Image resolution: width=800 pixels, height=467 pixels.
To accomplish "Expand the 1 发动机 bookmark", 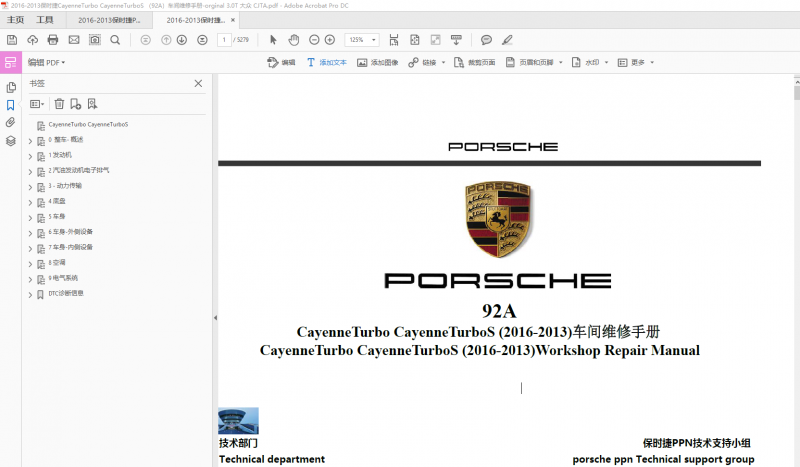I will click(x=30, y=156).
